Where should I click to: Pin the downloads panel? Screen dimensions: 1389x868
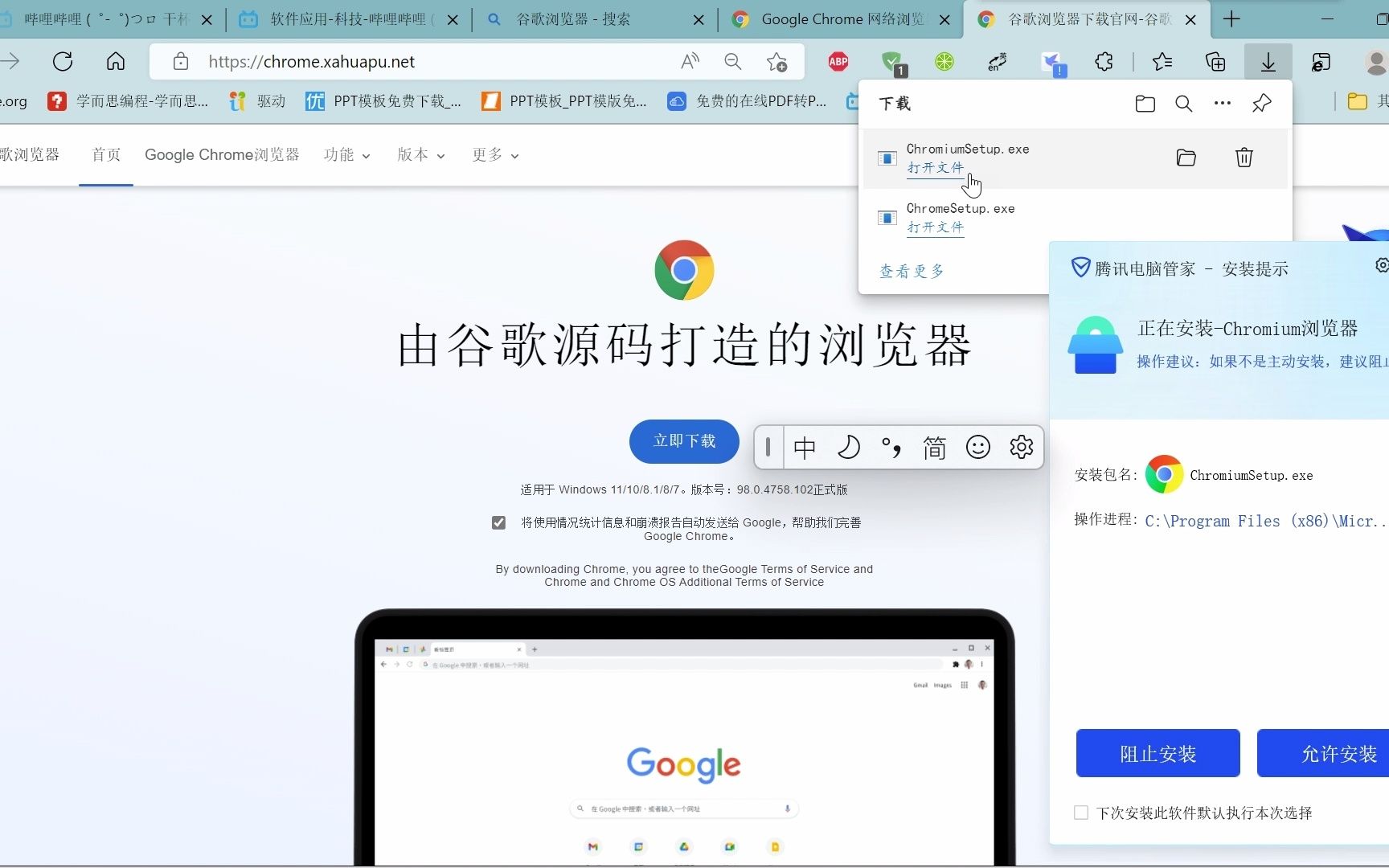pyautogui.click(x=1262, y=103)
